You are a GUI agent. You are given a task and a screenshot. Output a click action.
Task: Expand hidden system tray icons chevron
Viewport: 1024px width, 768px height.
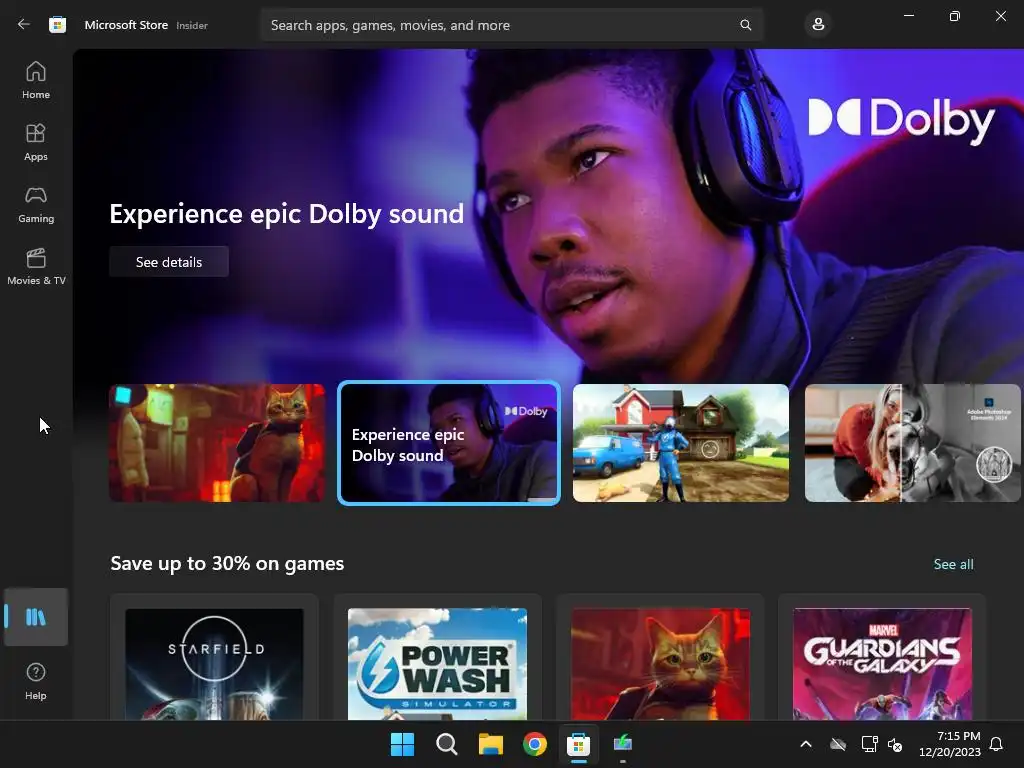pyautogui.click(x=806, y=744)
